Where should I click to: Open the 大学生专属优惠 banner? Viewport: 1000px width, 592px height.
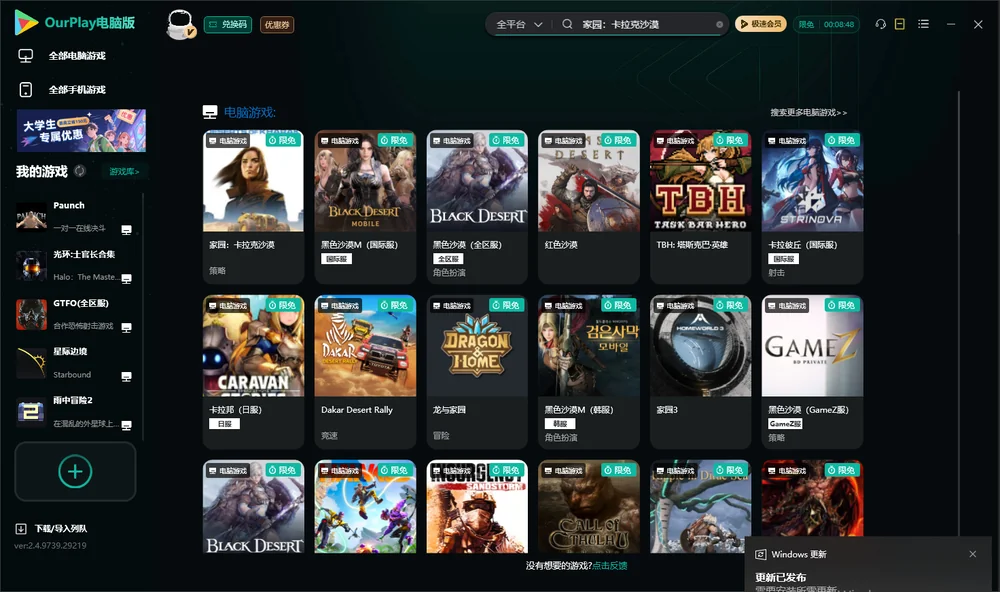tap(82, 131)
